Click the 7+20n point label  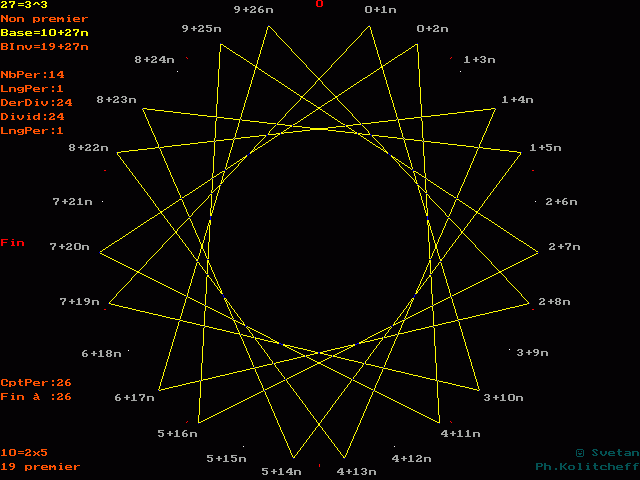tap(69, 247)
